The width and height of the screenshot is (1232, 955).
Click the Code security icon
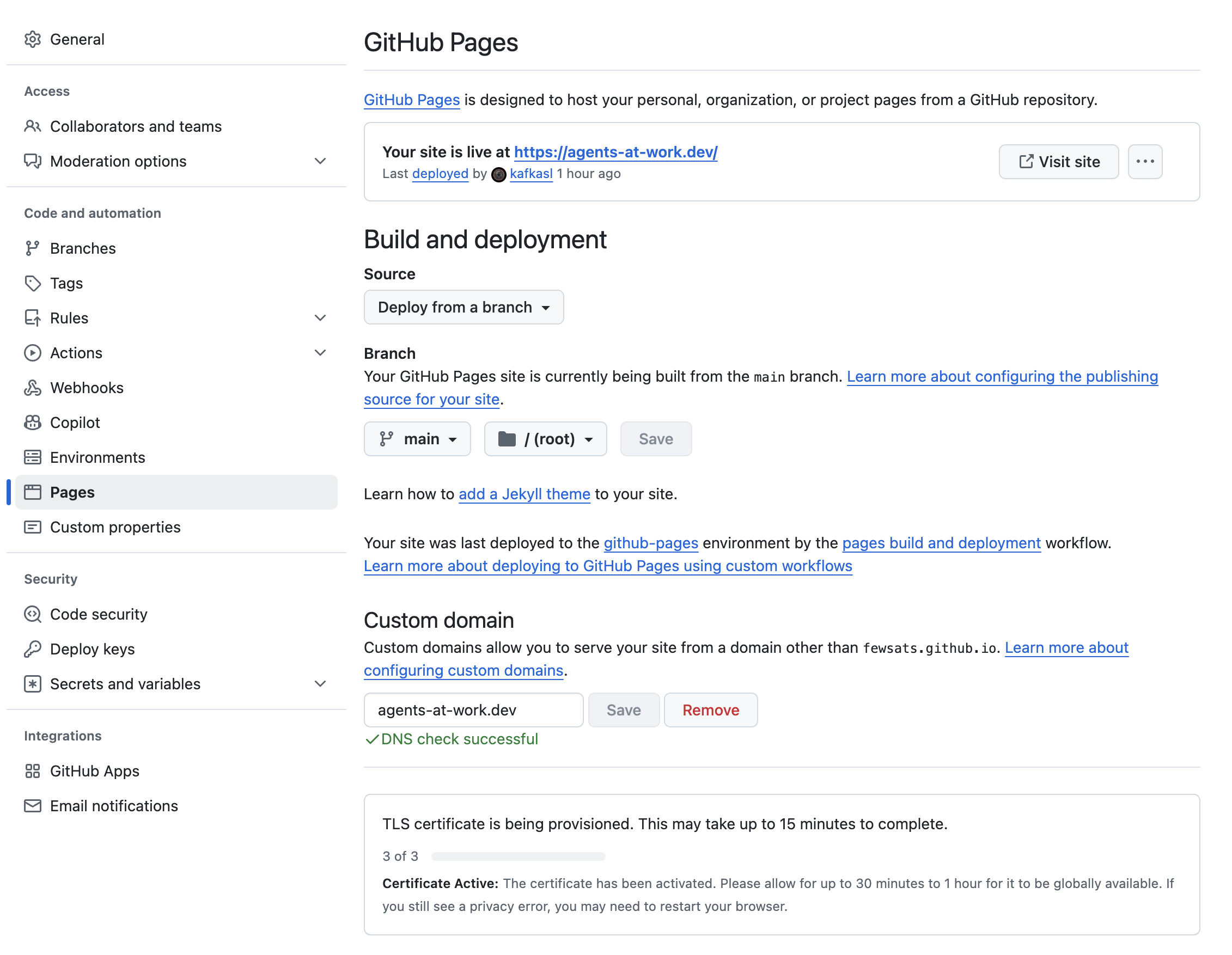(33, 614)
